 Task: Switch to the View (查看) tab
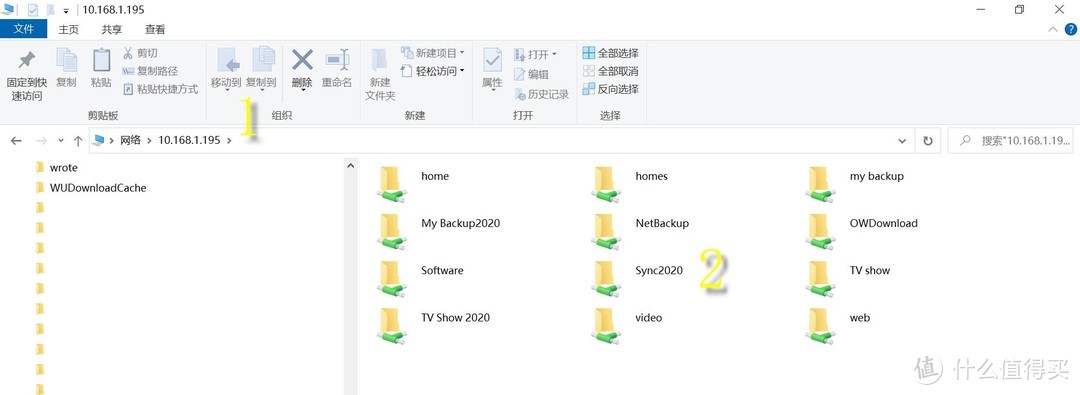[x=155, y=30]
